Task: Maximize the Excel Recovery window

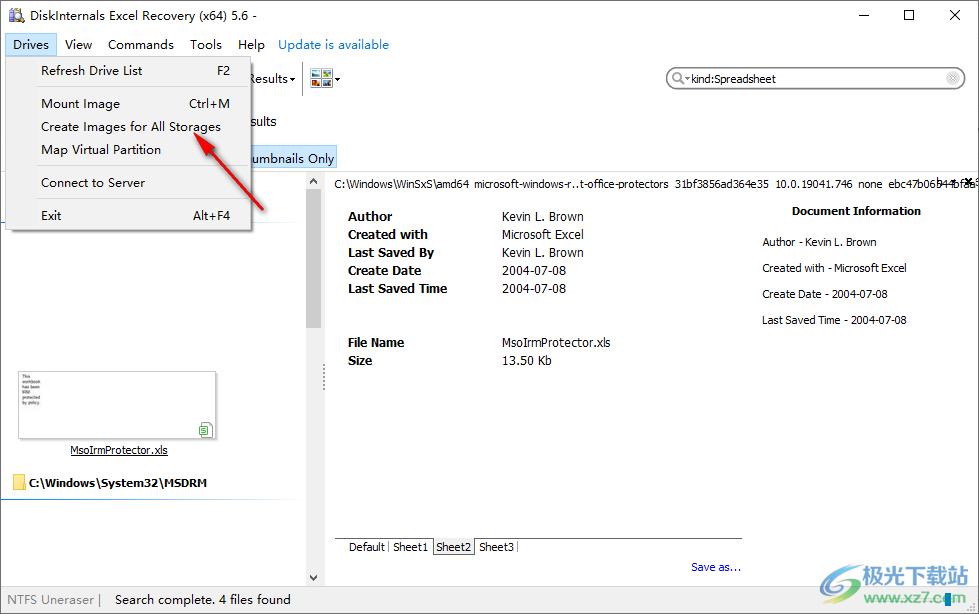Action: pos(909,15)
